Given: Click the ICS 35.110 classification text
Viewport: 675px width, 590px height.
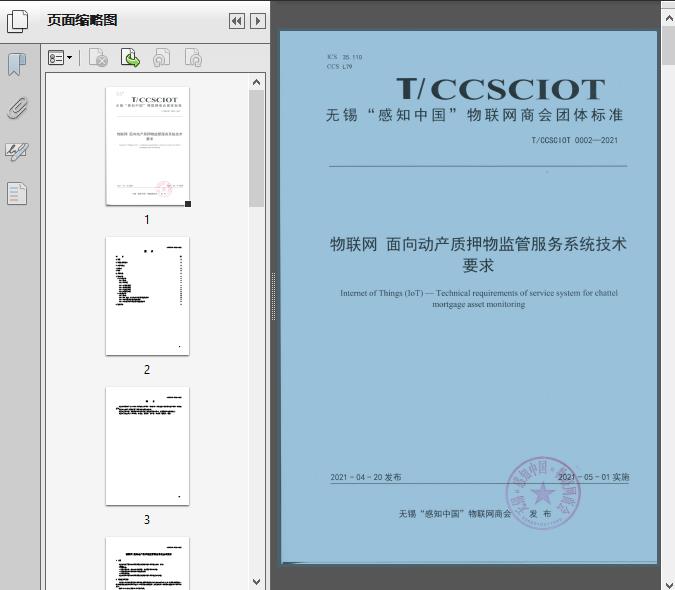Looking at the screenshot, I should 344,57.
